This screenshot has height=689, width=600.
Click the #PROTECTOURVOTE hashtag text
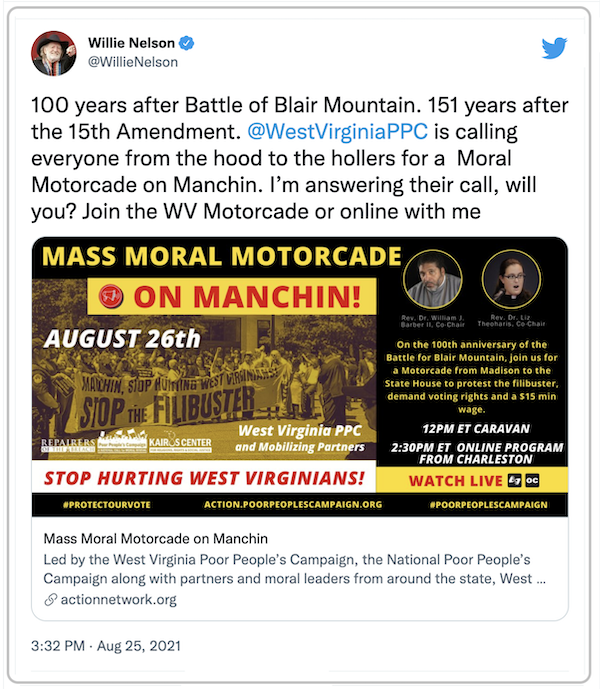(x=107, y=505)
